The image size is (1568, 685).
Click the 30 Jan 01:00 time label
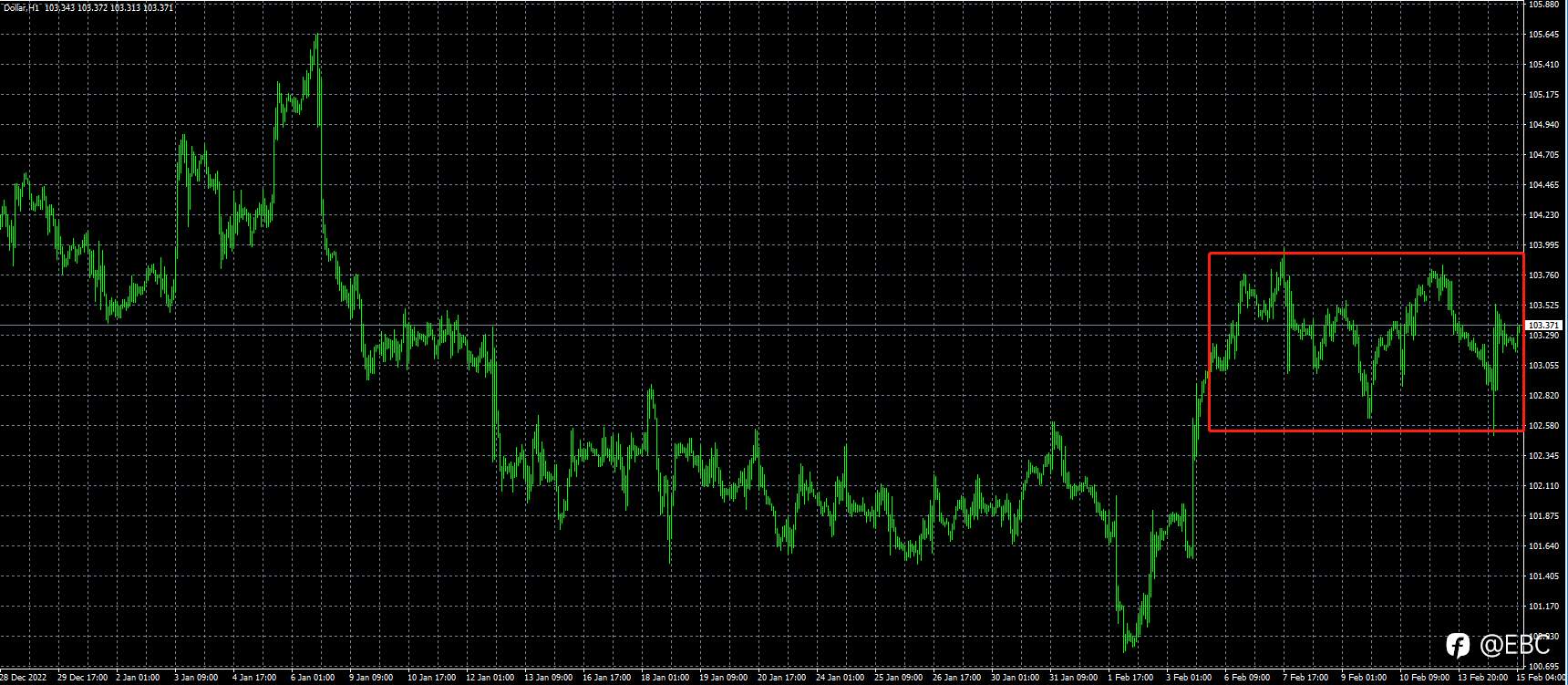coord(1015,678)
